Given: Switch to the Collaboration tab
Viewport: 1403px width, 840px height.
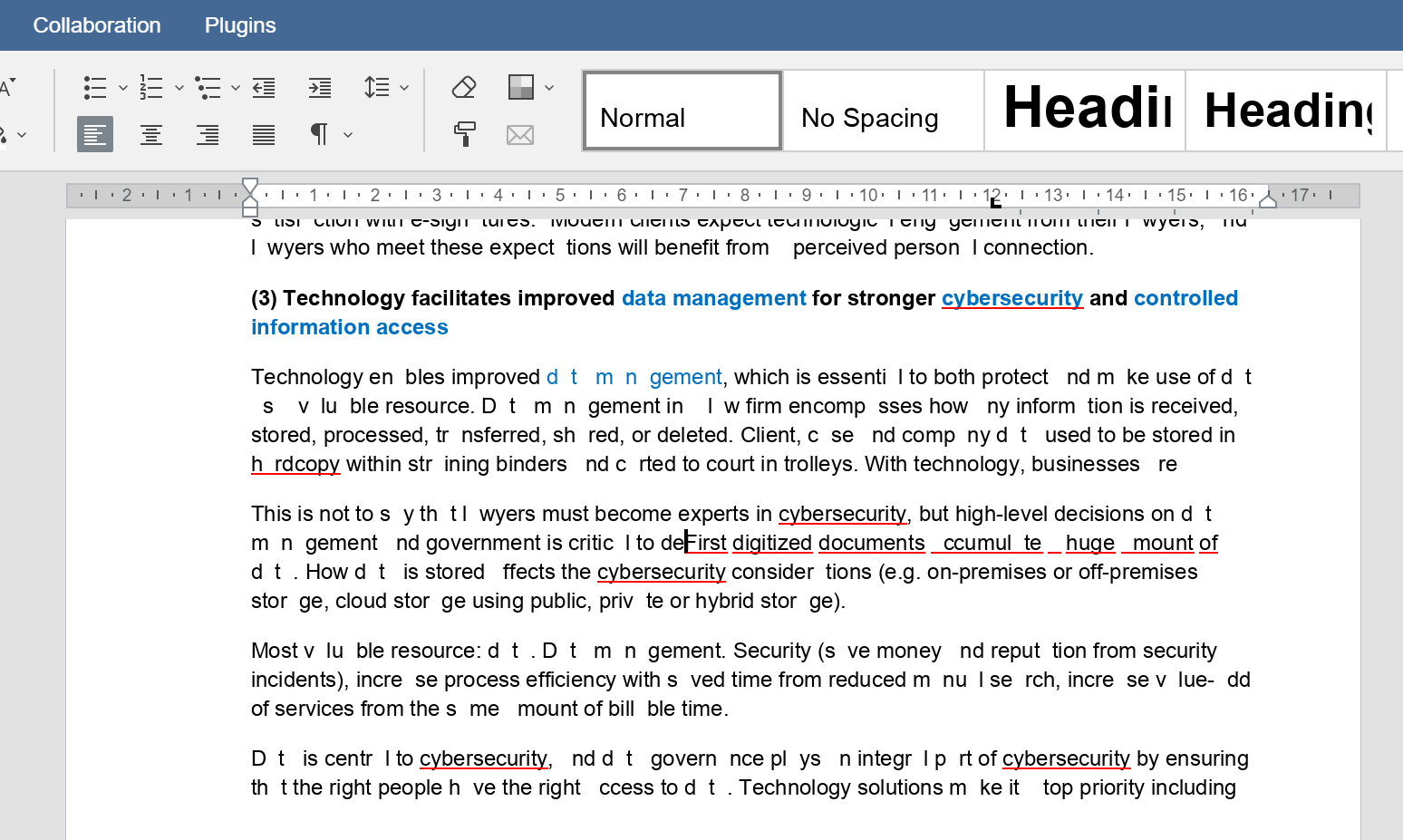Looking at the screenshot, I should tap(96, 24).
